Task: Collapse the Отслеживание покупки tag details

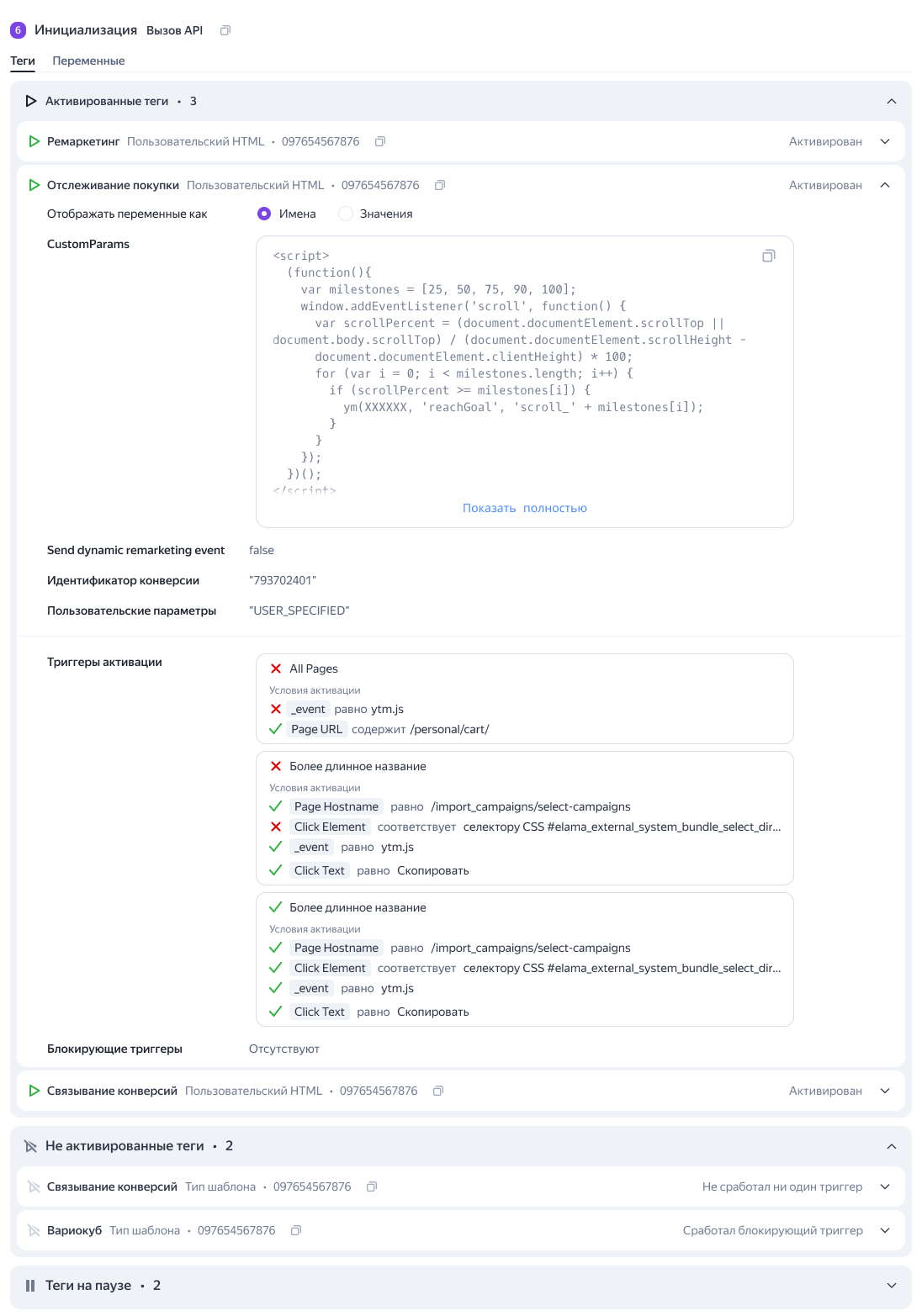Action: click(x=885, y=185)
